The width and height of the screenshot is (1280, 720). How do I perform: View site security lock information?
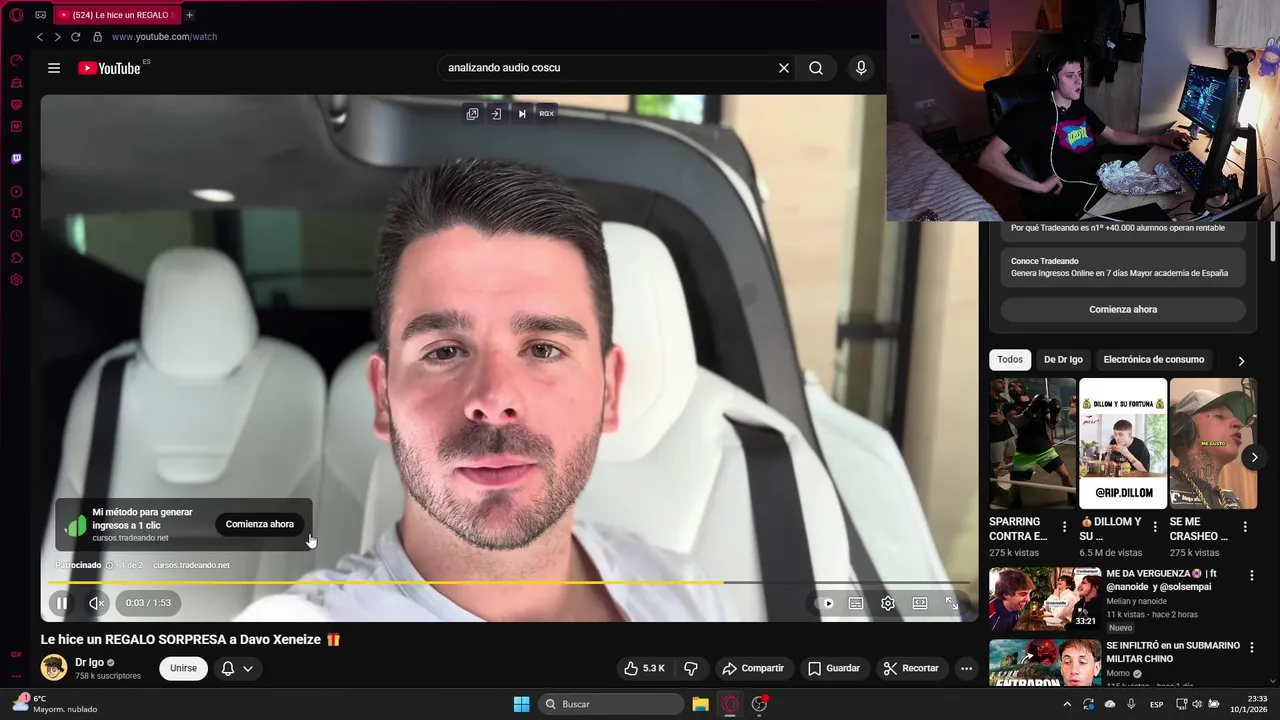pos(97,37)
